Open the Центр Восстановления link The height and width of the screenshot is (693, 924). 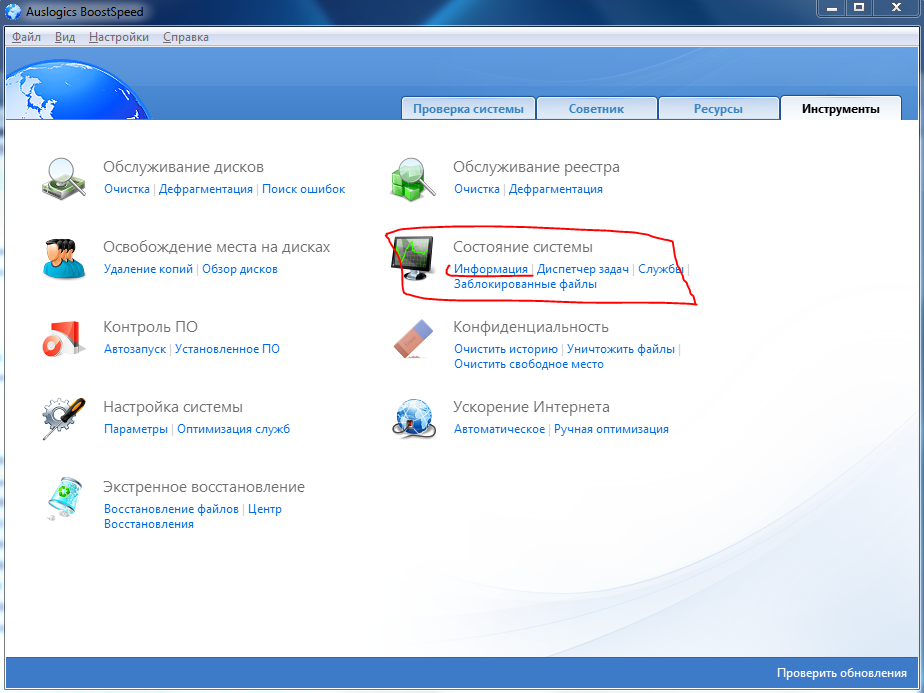point(193,516)
